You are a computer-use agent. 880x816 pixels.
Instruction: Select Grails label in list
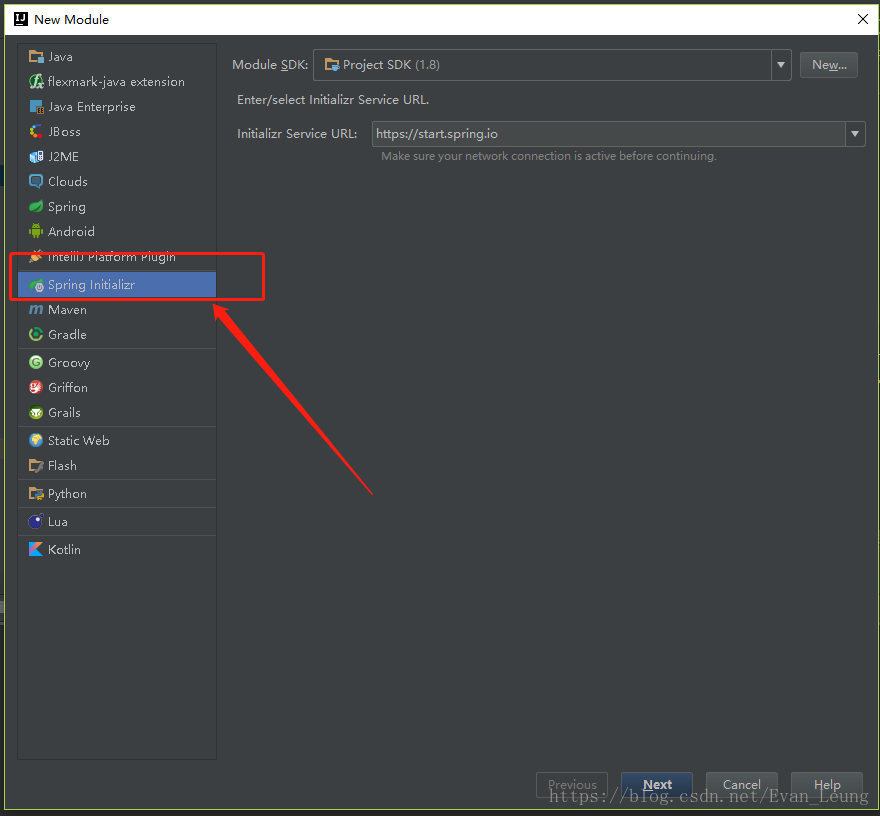point(65,412)
